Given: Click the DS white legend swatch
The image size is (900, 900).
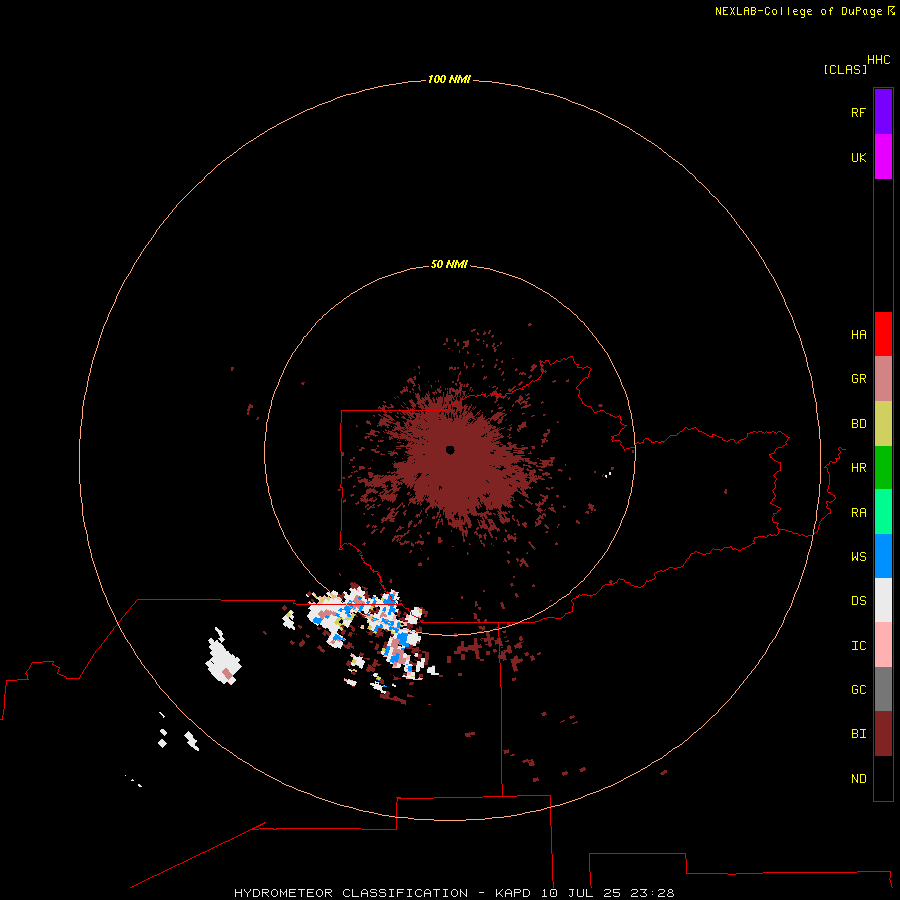Looking at the screenshot, I should tap(883, 600).
